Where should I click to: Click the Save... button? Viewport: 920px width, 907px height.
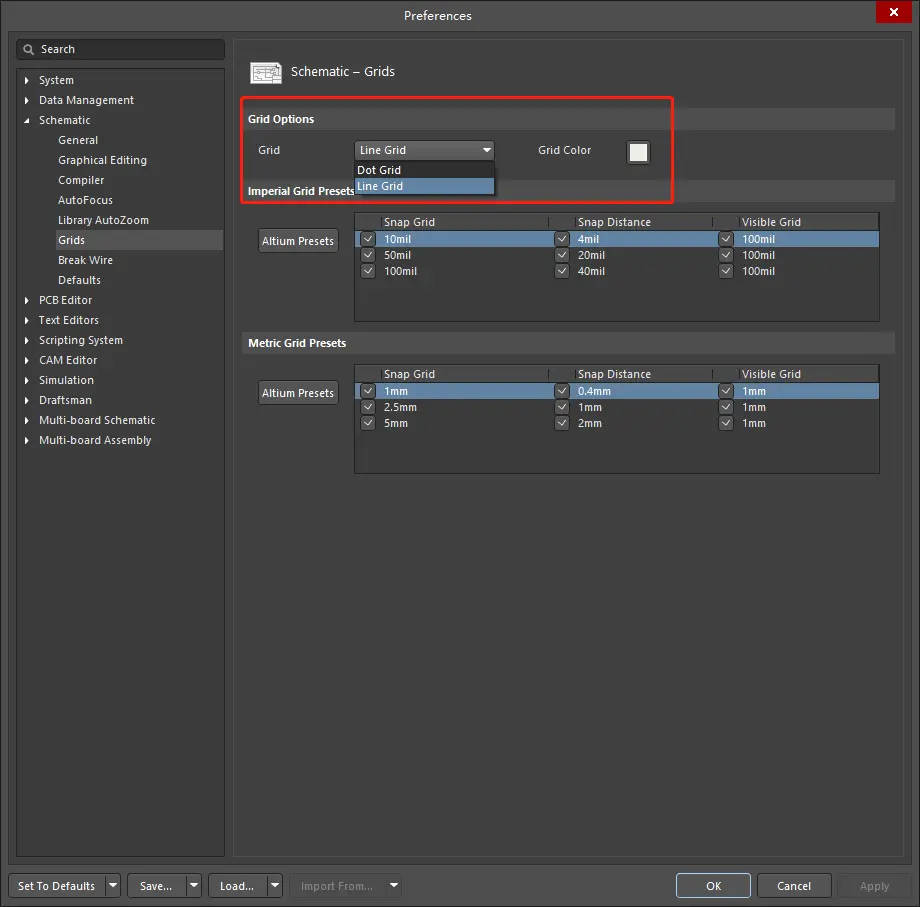[x=157, y=885]
